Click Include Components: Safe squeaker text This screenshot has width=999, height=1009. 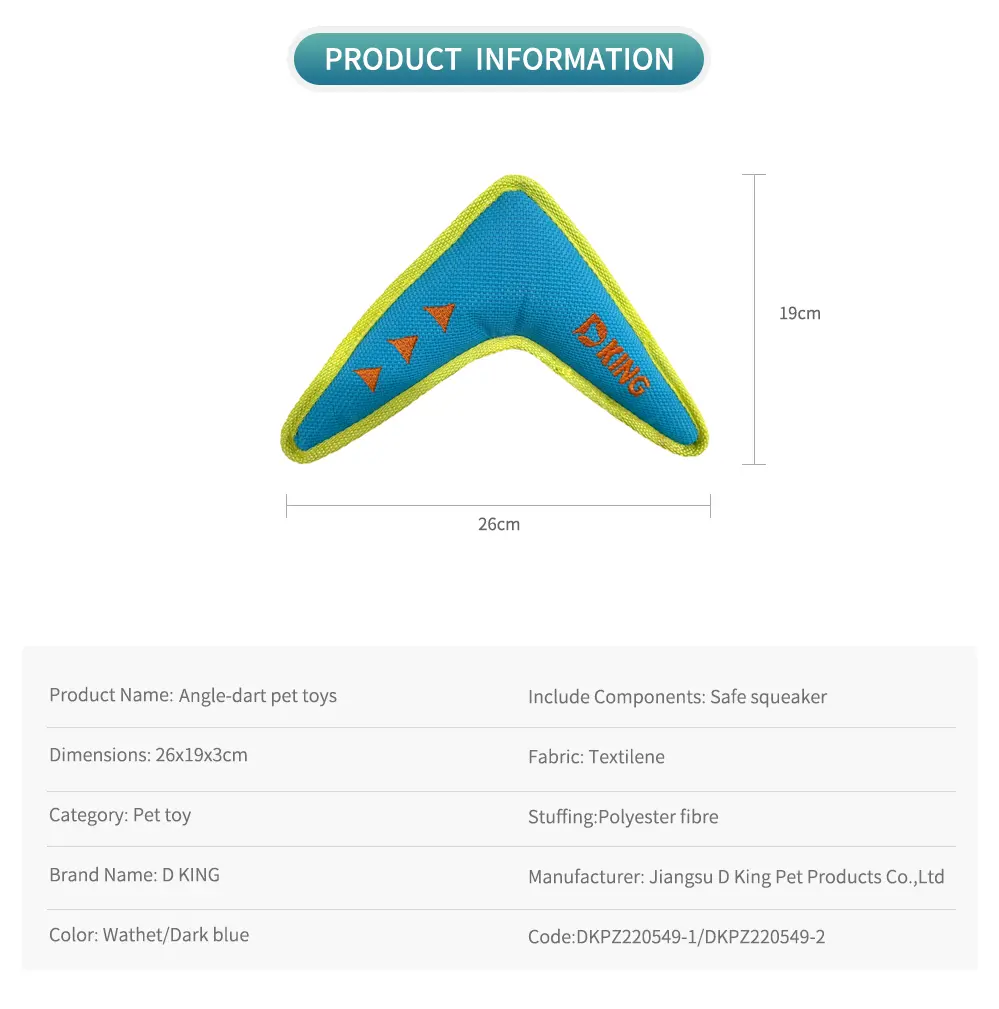coord(677,697)
